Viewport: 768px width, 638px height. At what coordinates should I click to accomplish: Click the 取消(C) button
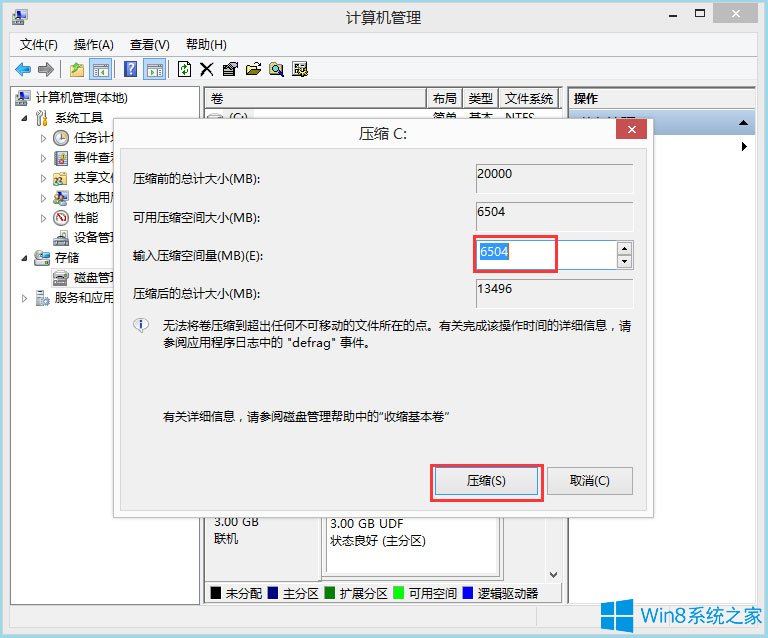[x=590, y=481]
